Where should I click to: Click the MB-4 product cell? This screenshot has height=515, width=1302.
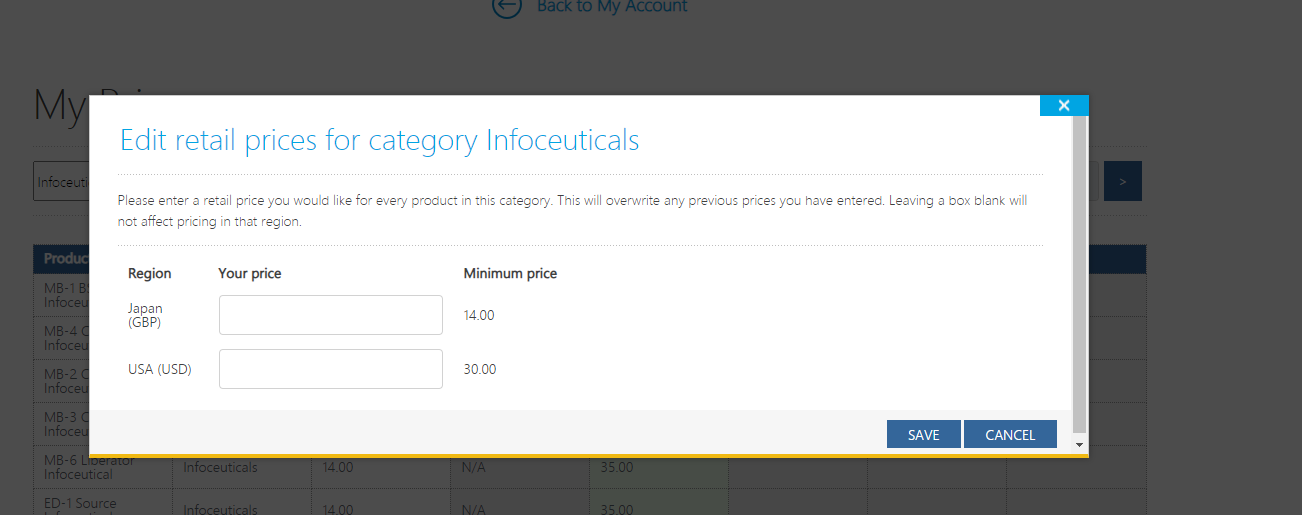point(62,338)
